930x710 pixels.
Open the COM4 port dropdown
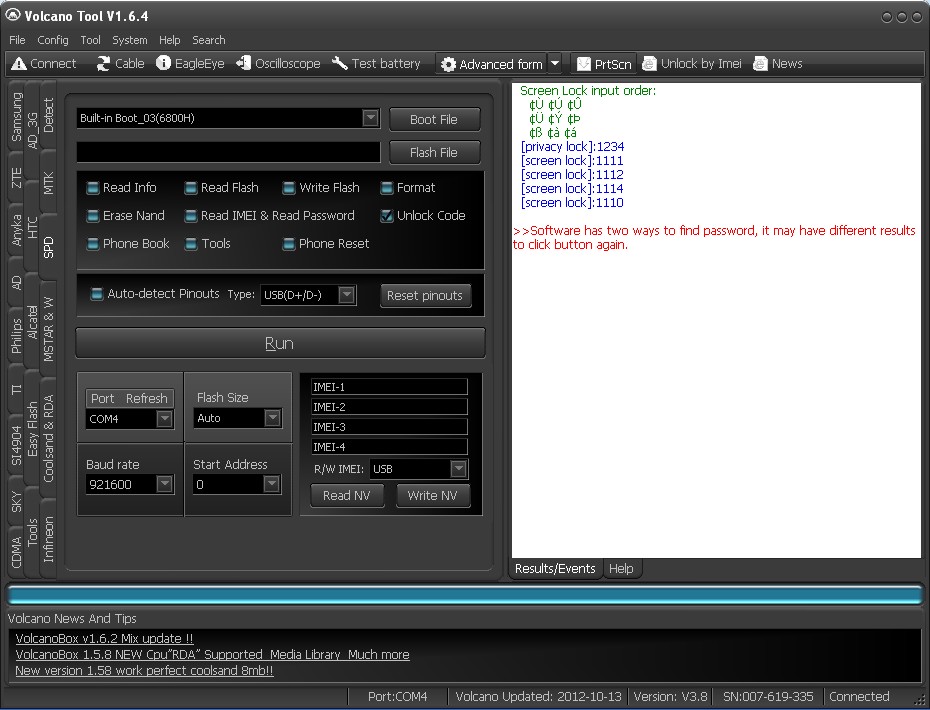coord(164,419)
